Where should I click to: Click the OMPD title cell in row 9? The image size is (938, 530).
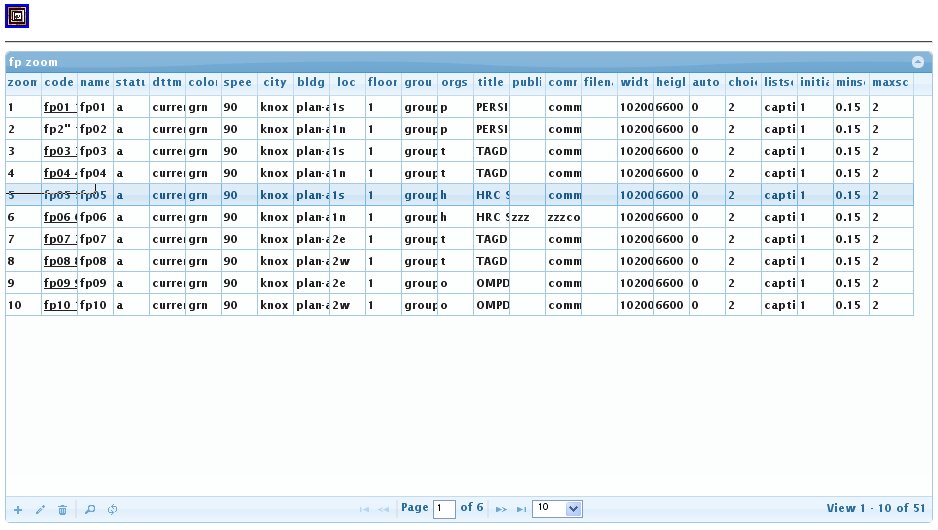(x=491, y=283)
